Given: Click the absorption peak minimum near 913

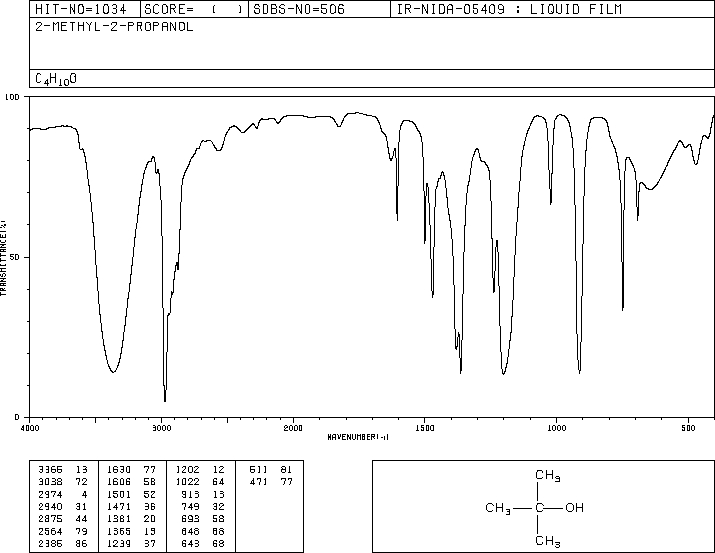Looking at the screenshot, I should tap(580, 372).
